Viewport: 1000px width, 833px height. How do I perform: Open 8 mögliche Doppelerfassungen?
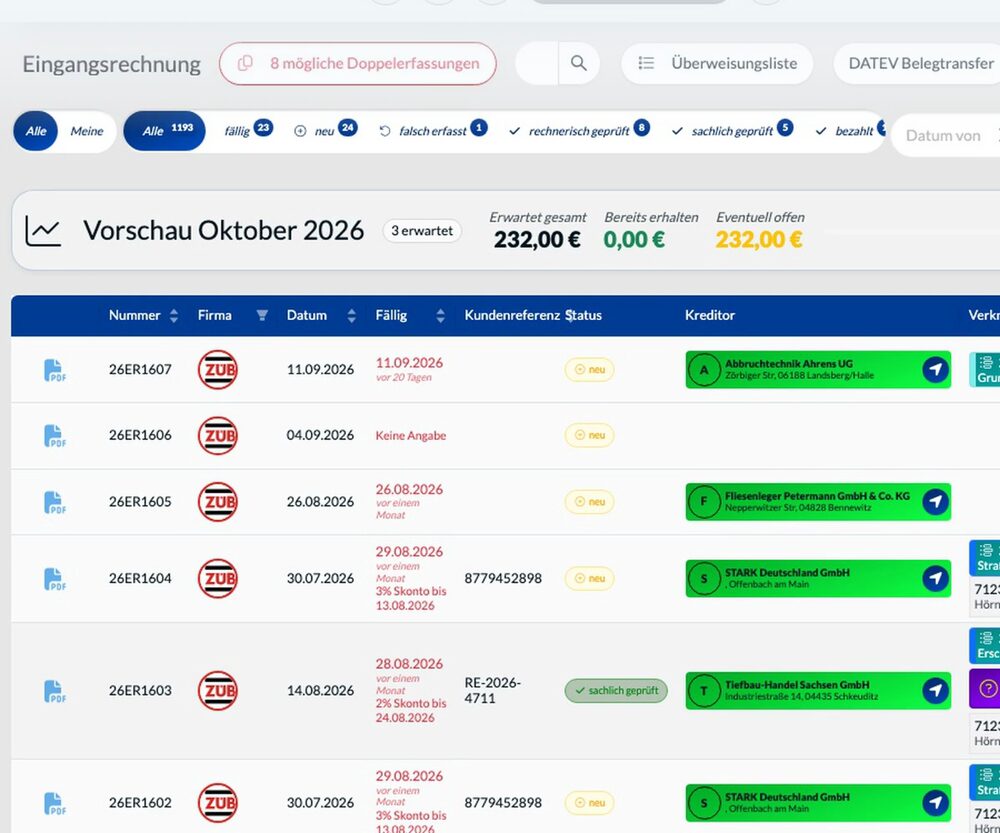point(358,63)
